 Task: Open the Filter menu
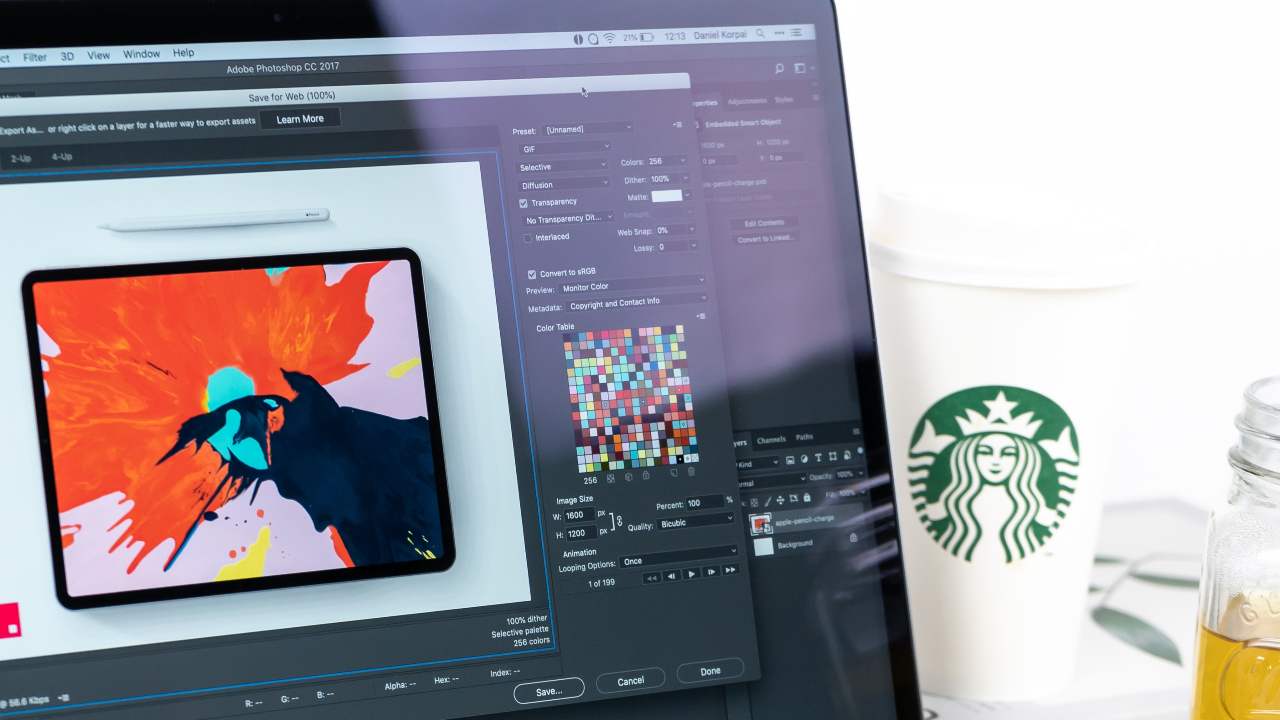coord(34,57)
